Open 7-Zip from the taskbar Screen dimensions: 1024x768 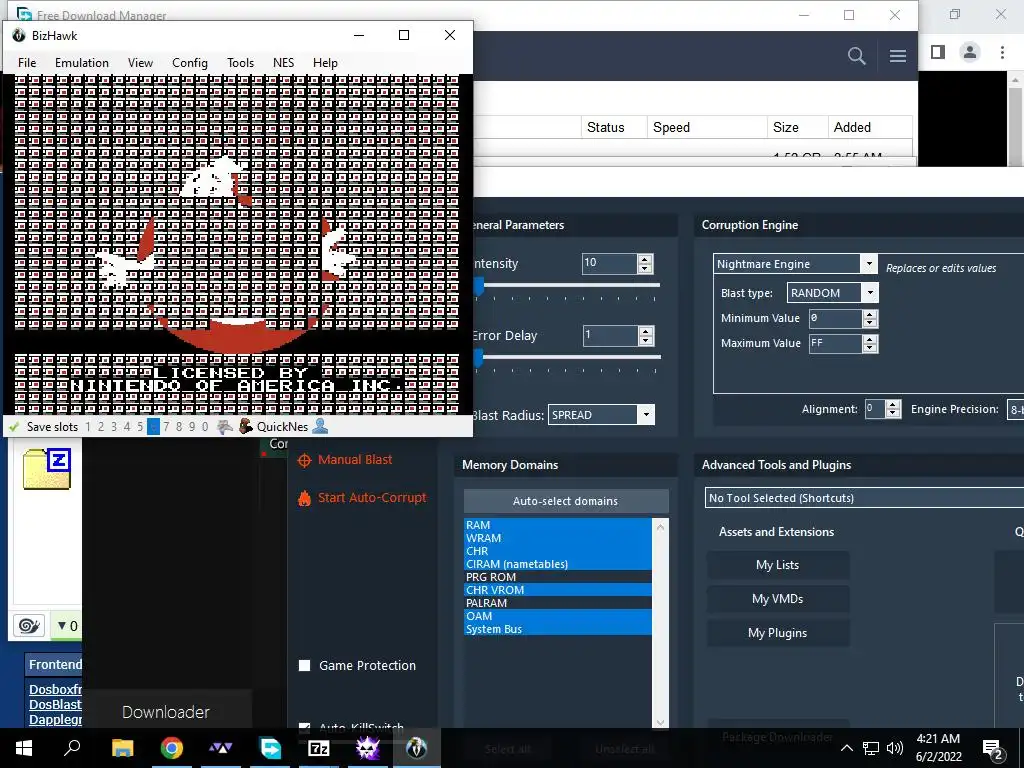point(319,748)
